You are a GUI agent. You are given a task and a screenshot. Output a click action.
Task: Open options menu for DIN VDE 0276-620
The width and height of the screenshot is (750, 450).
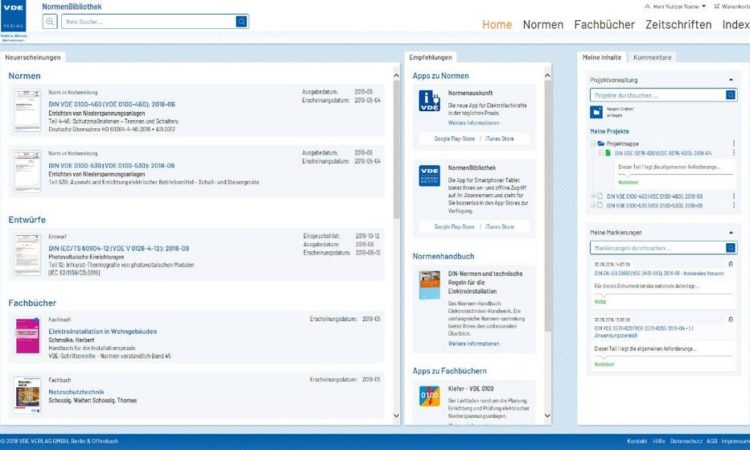click(x=733, y=153)
